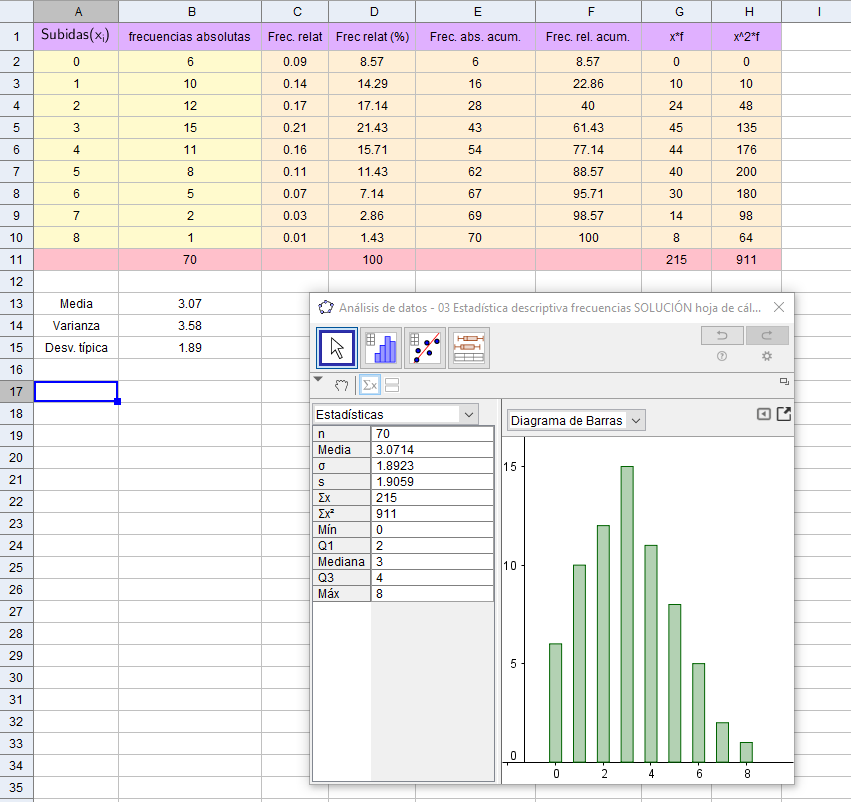Screen dimensions: 851x802
Task: Open Two Variable Regression Analysis tool
Action: pyautogui.click(x=425, y=348)
